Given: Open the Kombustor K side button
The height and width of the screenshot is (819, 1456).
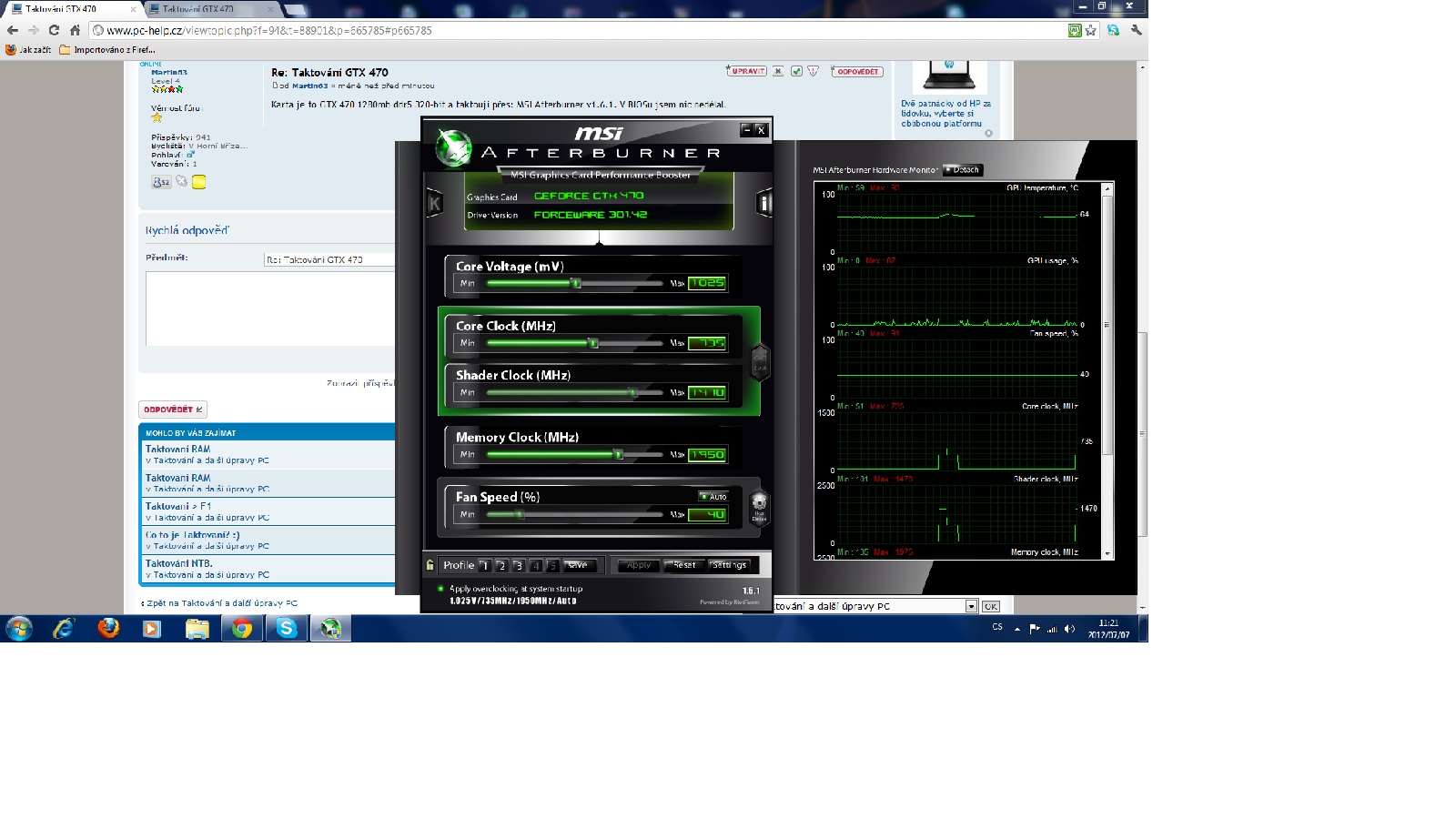Looking at the screenshot, I should [435, 204].
